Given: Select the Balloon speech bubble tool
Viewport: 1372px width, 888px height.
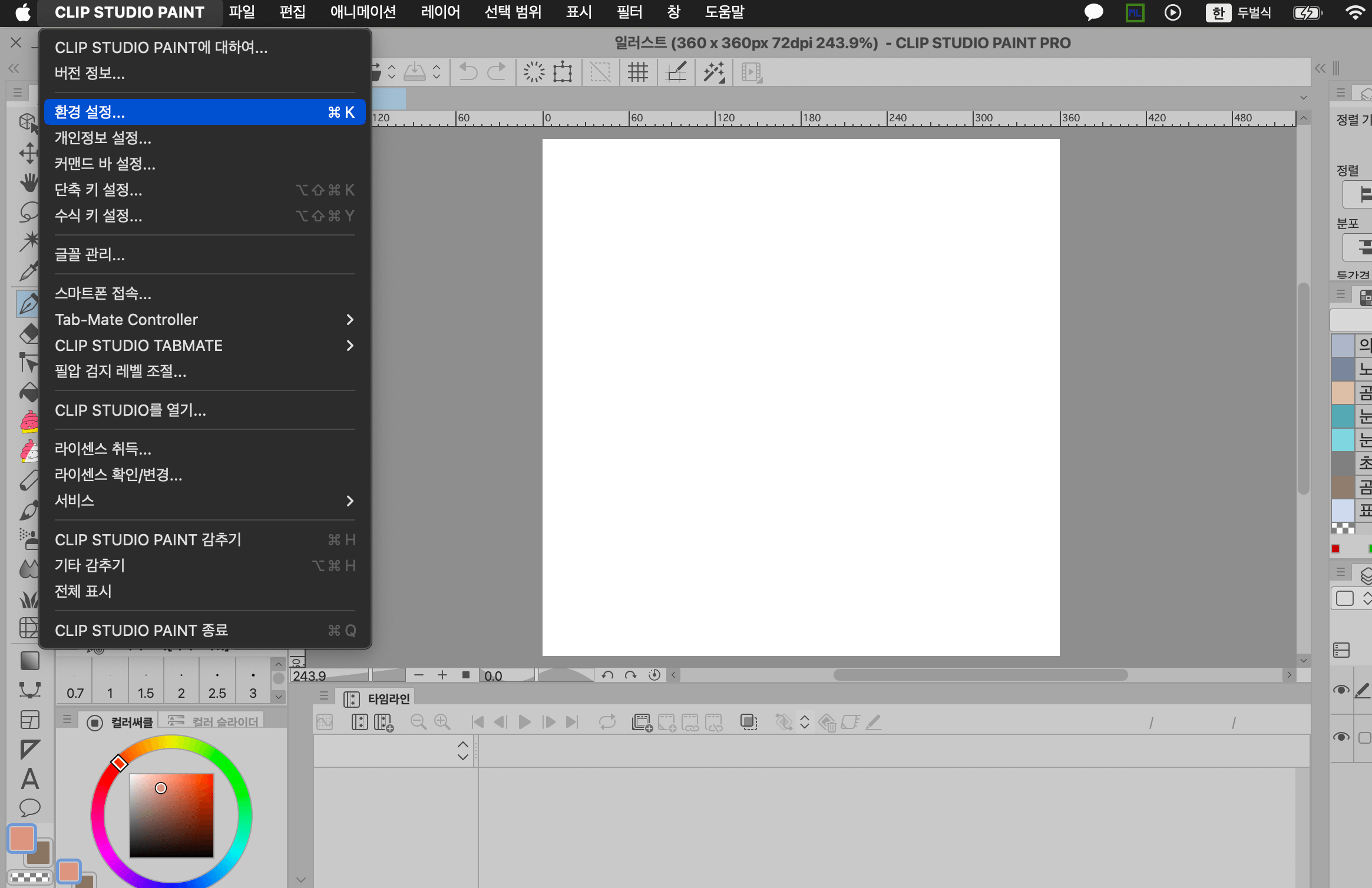Looking at the screenshot, I should pos(29,807).
